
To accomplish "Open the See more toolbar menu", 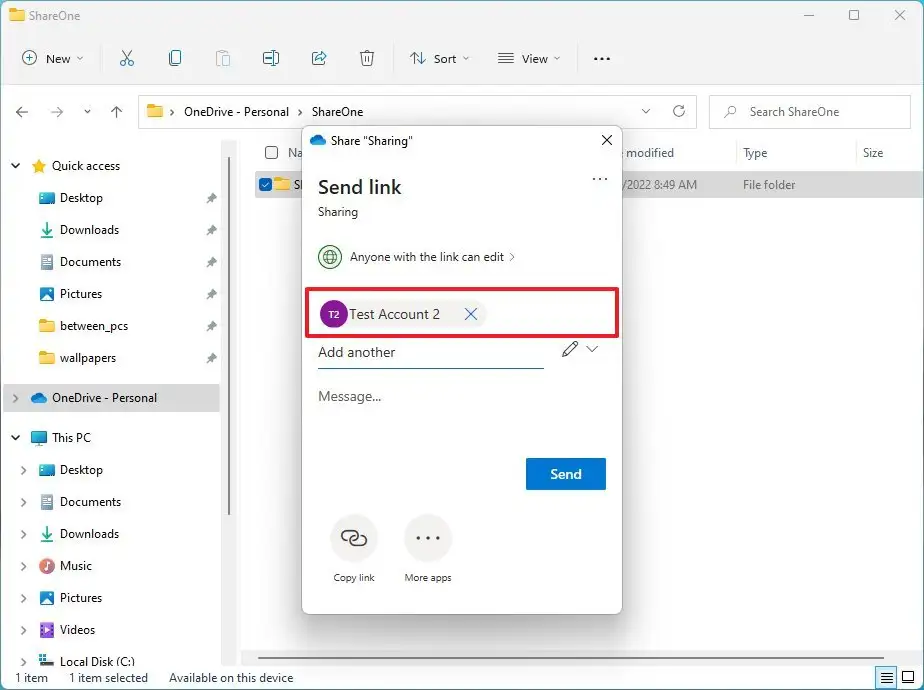I will point(602,58).
